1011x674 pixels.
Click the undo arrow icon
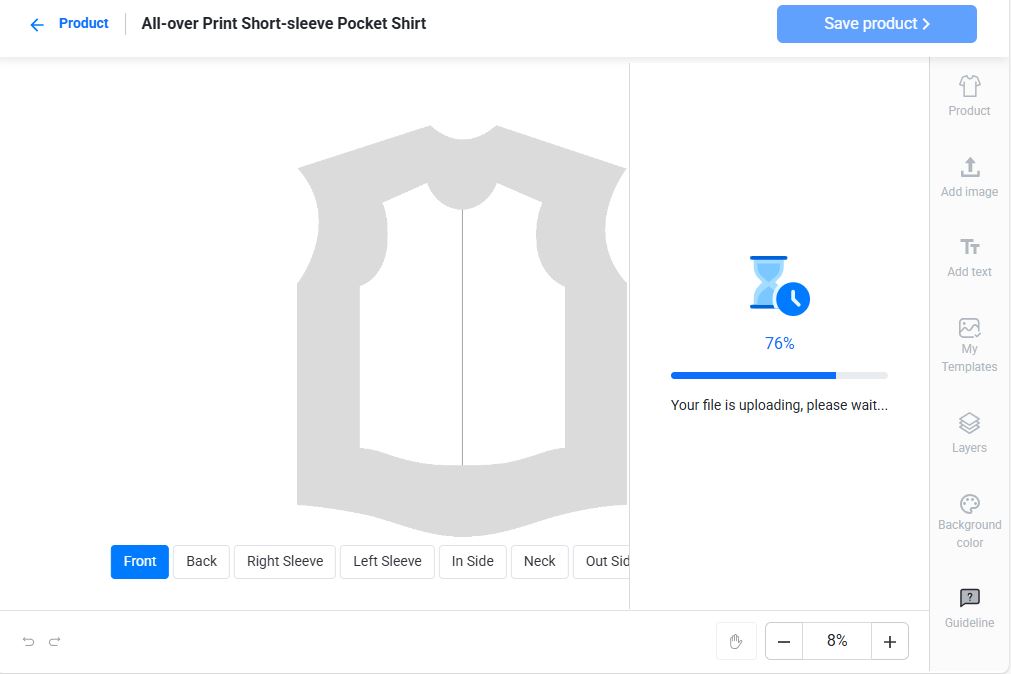[x=29, y=641]
